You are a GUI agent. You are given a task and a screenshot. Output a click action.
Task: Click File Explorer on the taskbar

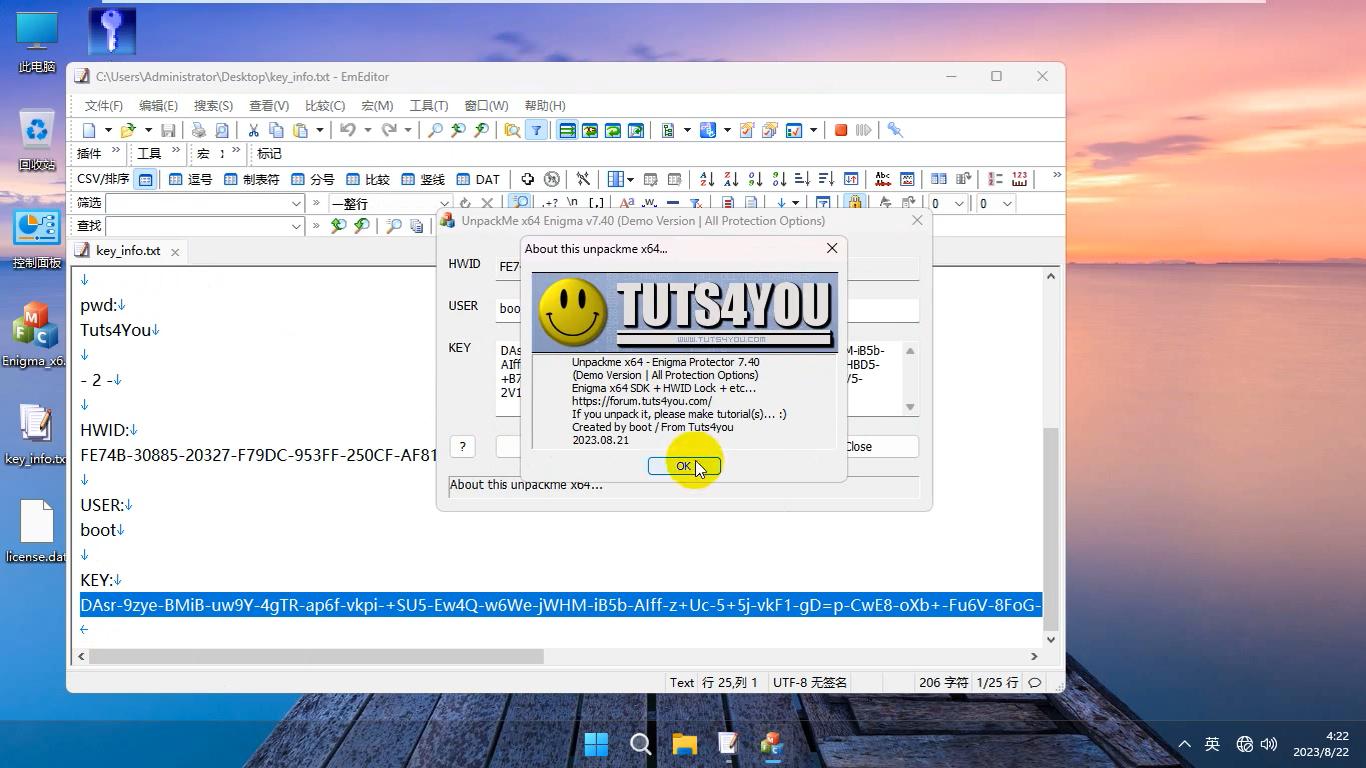pyautogui.click(x=684, y=744)
